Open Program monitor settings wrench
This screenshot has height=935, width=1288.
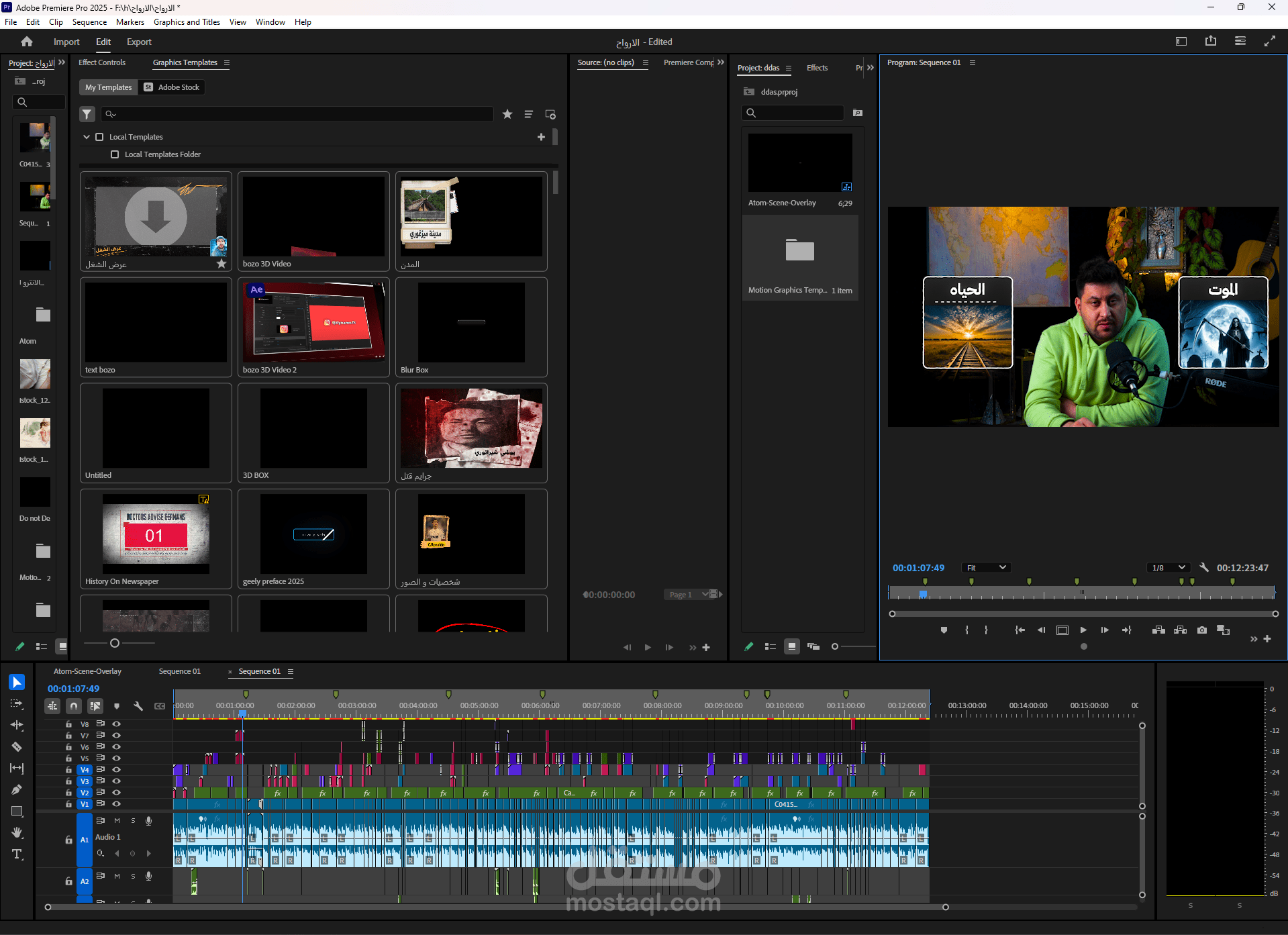pos(1204,567)
